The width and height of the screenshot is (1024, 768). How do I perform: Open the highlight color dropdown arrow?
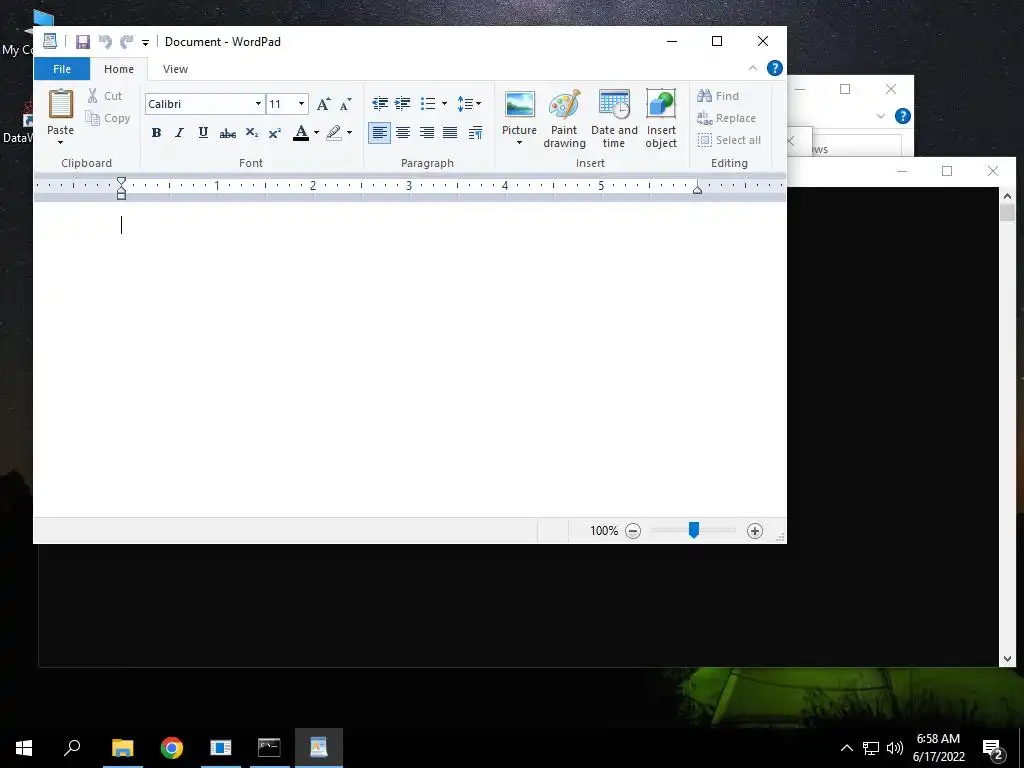[x=349, y=133]
